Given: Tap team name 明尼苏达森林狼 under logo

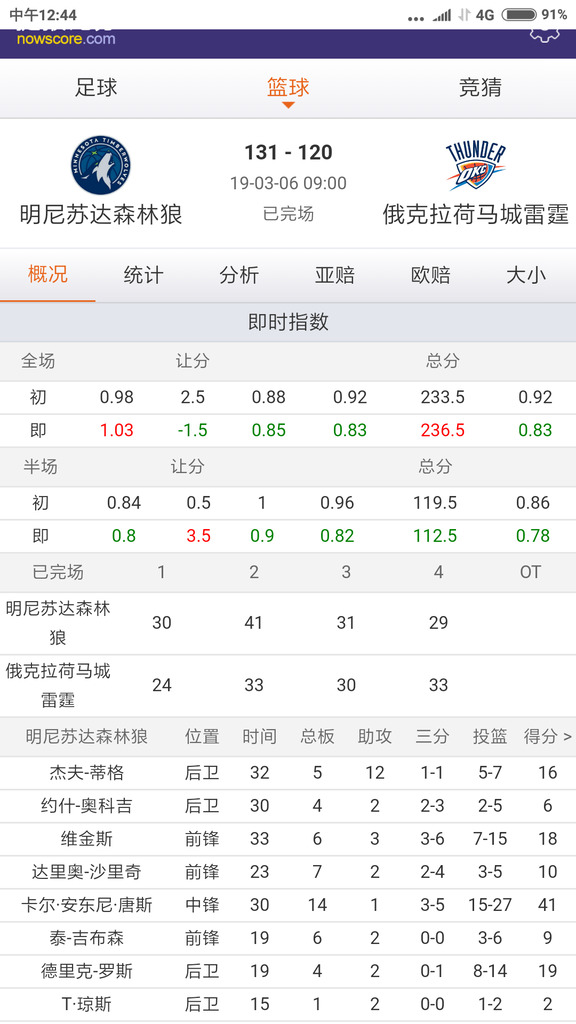Looking at the screenshot, I should pyautogui.click(x=101, y=214).
